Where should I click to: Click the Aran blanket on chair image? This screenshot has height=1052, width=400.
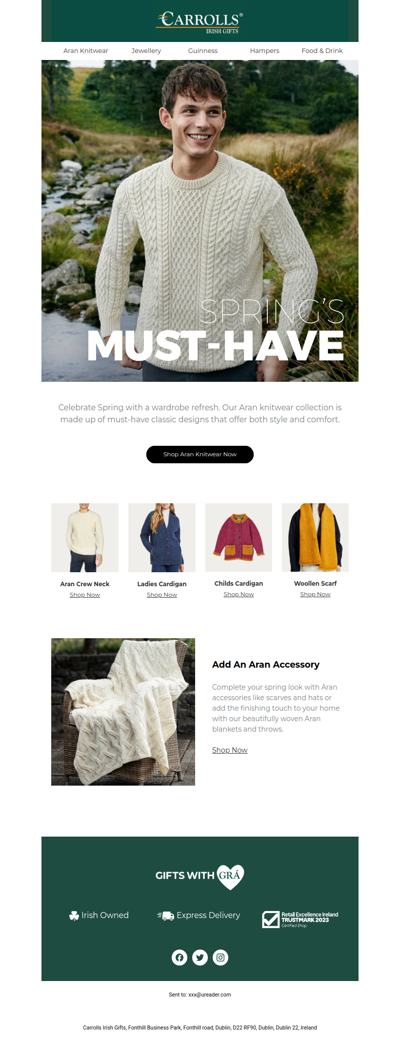[x=123, y=712]
